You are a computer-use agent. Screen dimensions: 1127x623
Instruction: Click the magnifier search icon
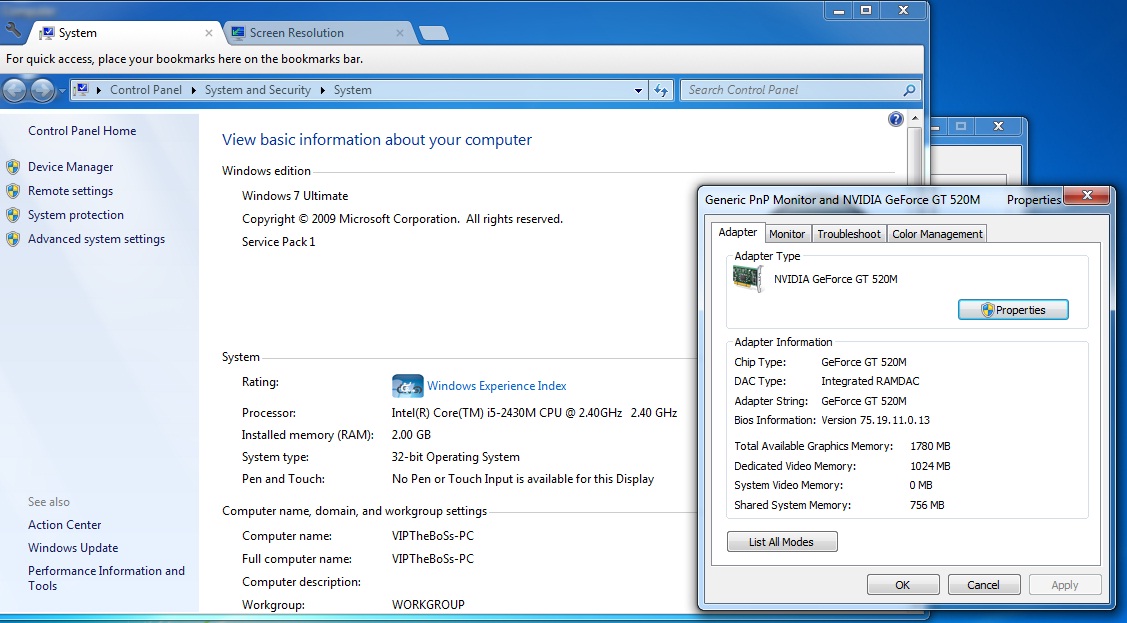909,90
